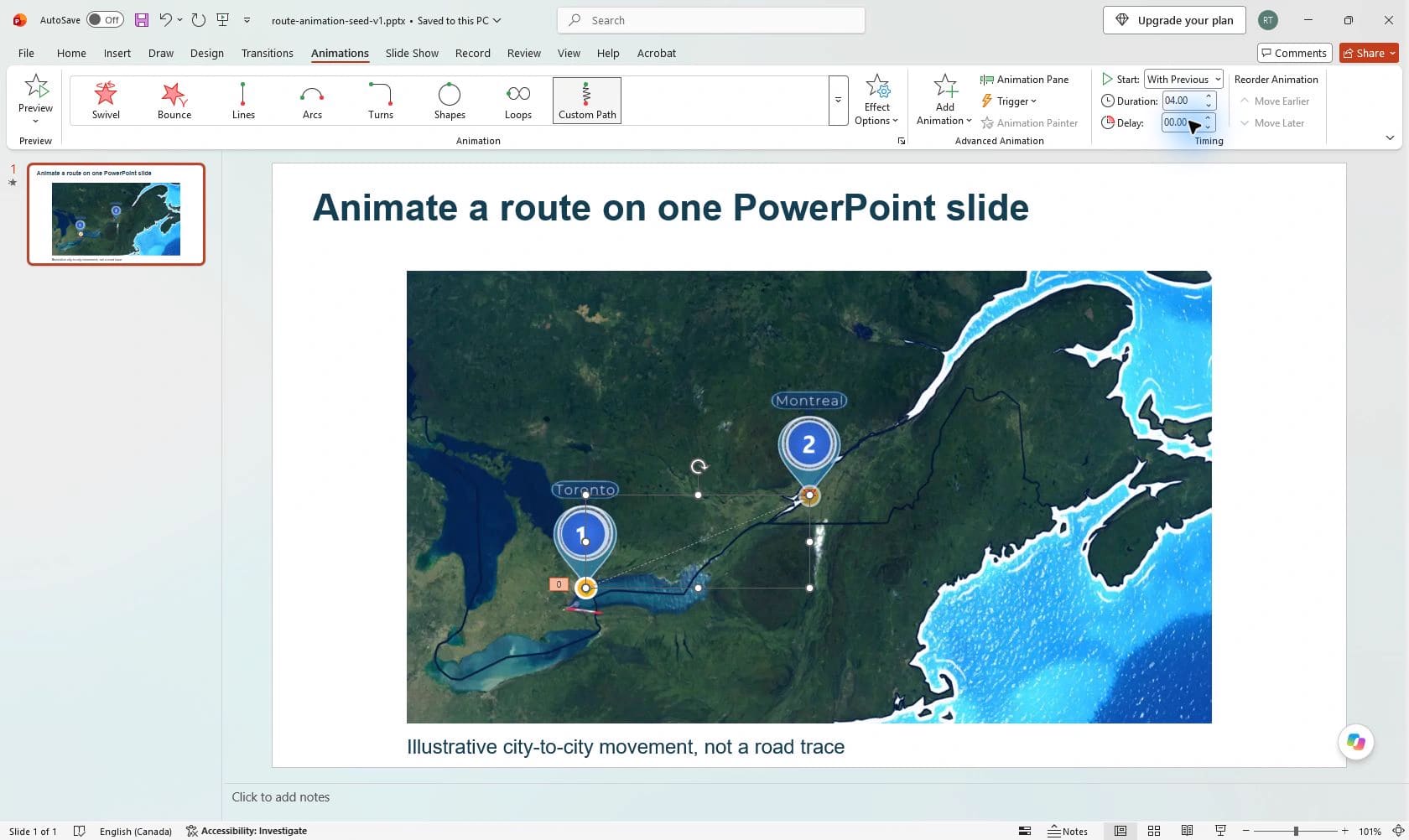Choose the Shapes motion path

450,101
